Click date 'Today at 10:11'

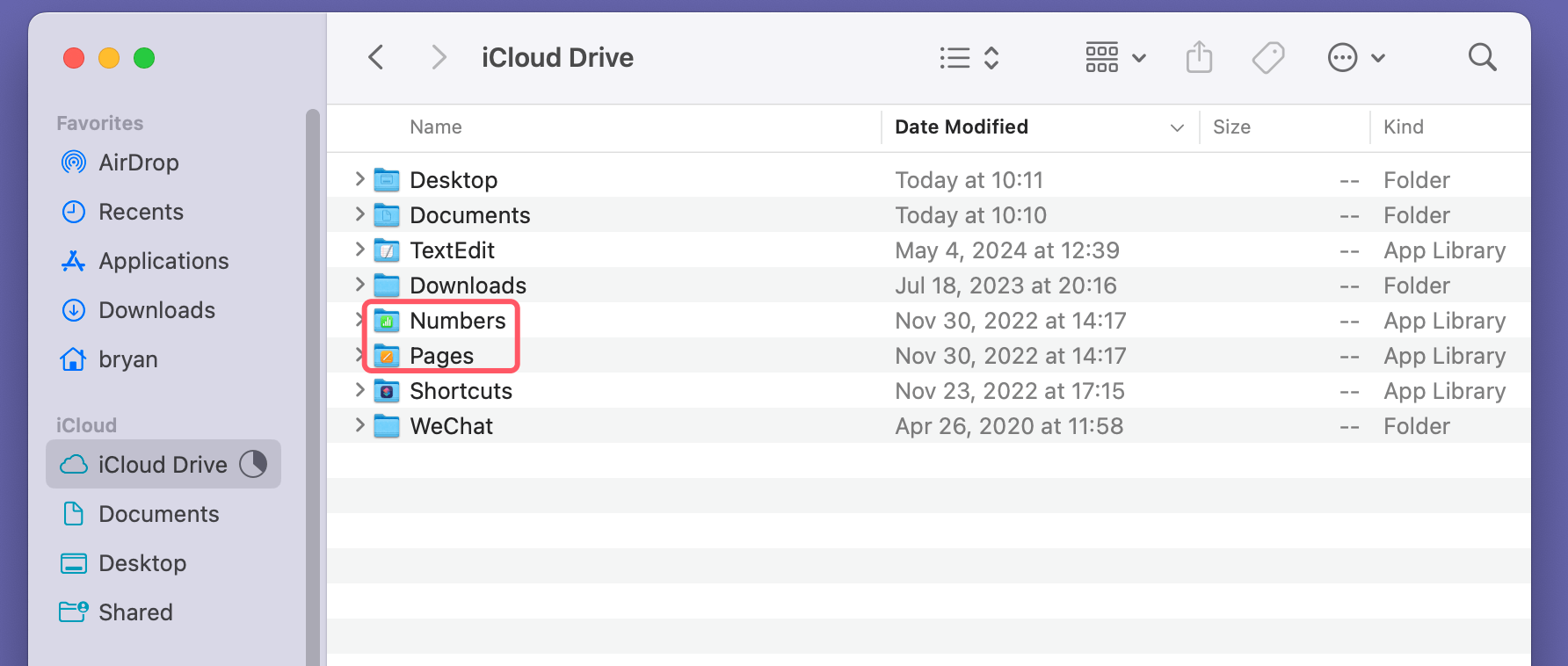pyautogui.click(x=969, y=180)
